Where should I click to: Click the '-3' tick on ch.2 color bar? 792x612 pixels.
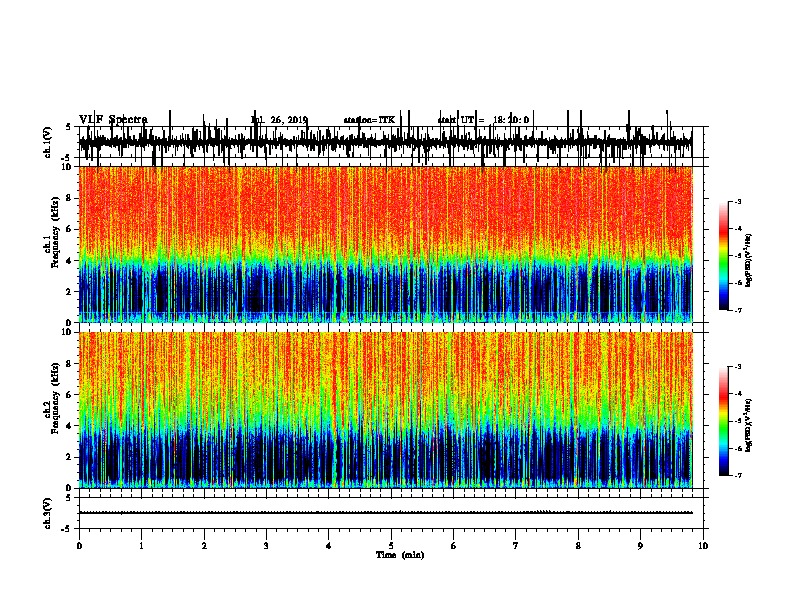pyautogui.click(x=738, y=367)
